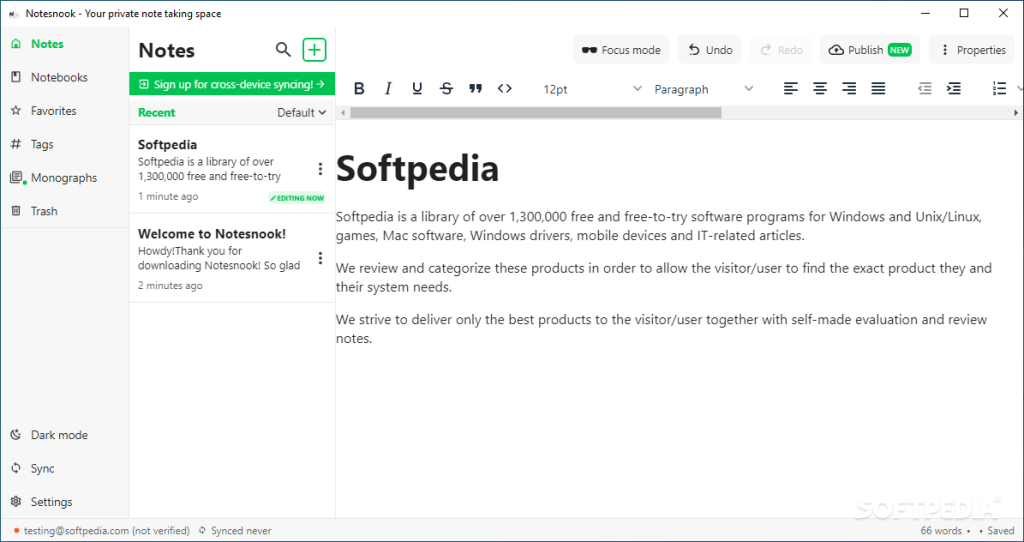Image resolution: width=1024 pixels, height=542 pixels.
Task: Click the Redo button
Action: click(780, 50)
